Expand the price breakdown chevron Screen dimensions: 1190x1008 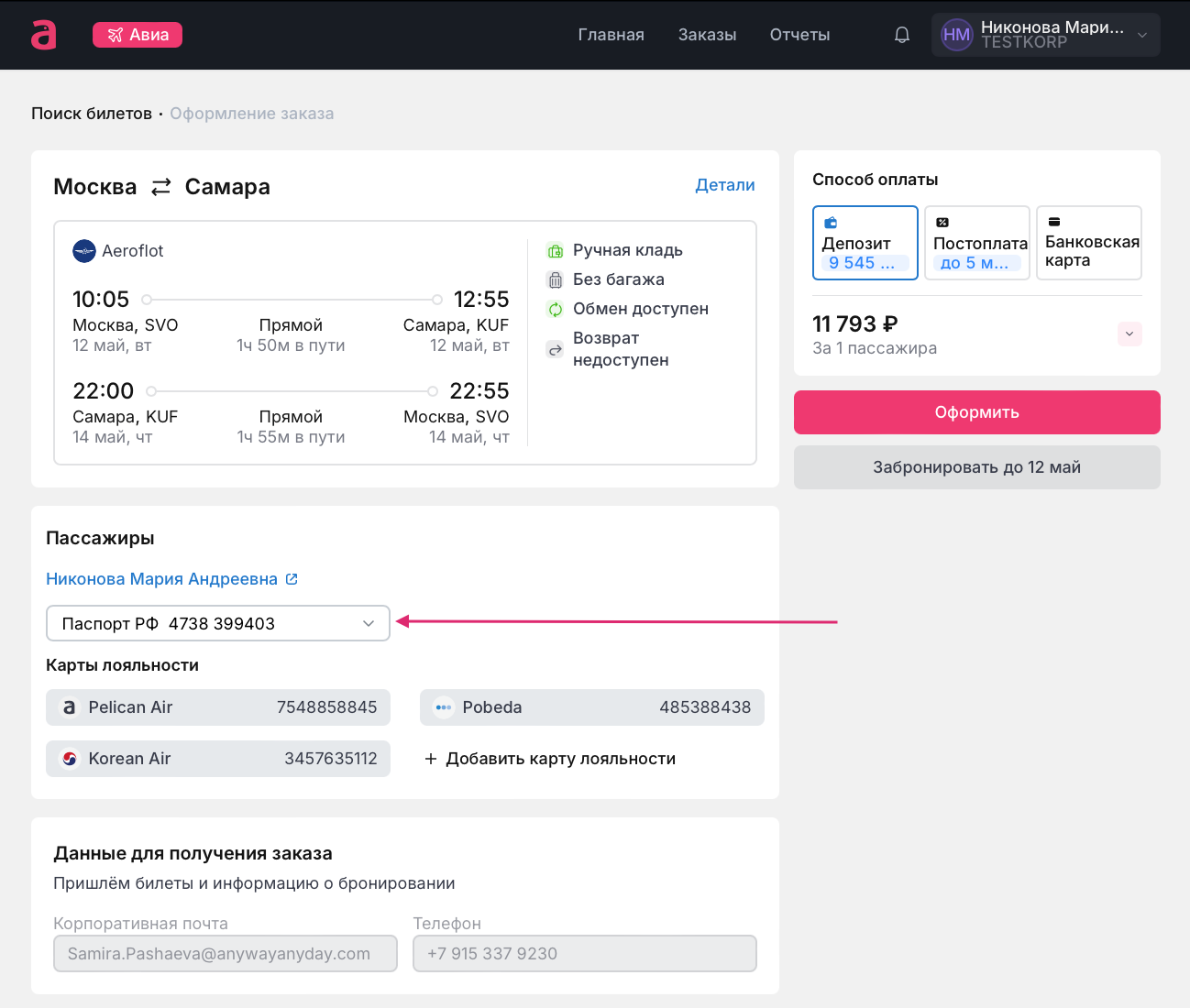[1129, 334]
